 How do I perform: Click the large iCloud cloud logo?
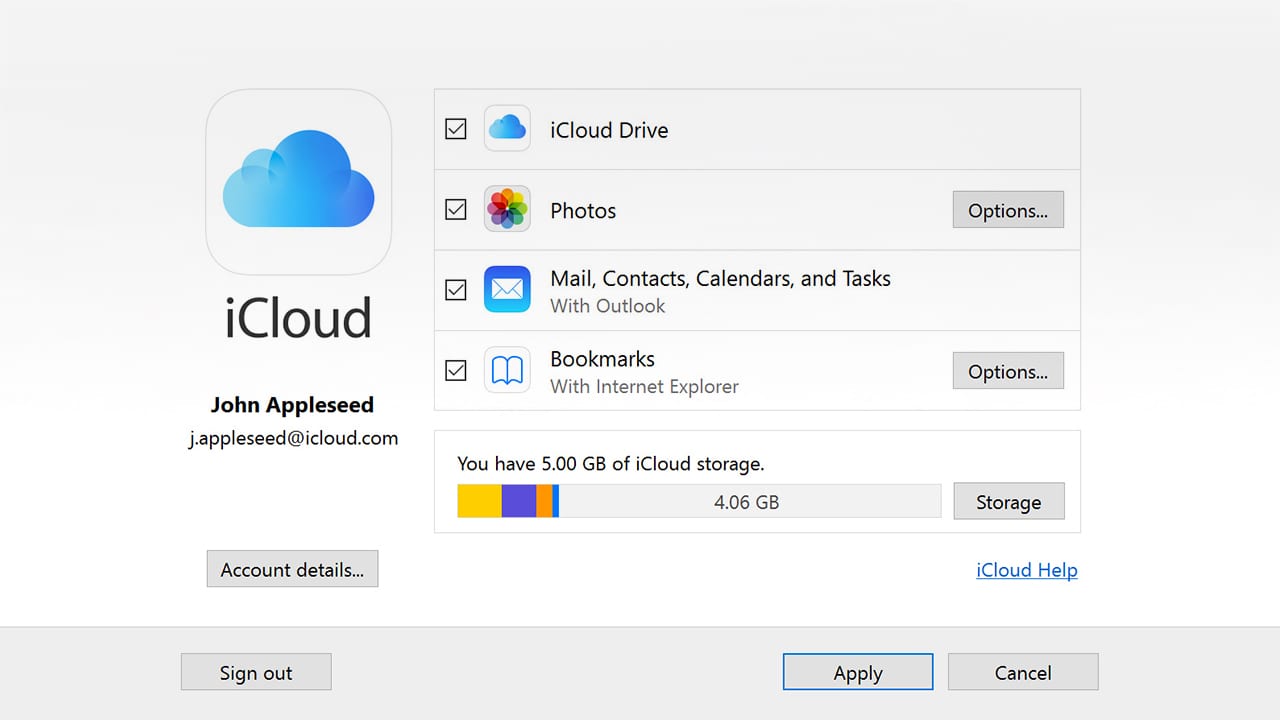pyautogui.click(x=298, y=181)
